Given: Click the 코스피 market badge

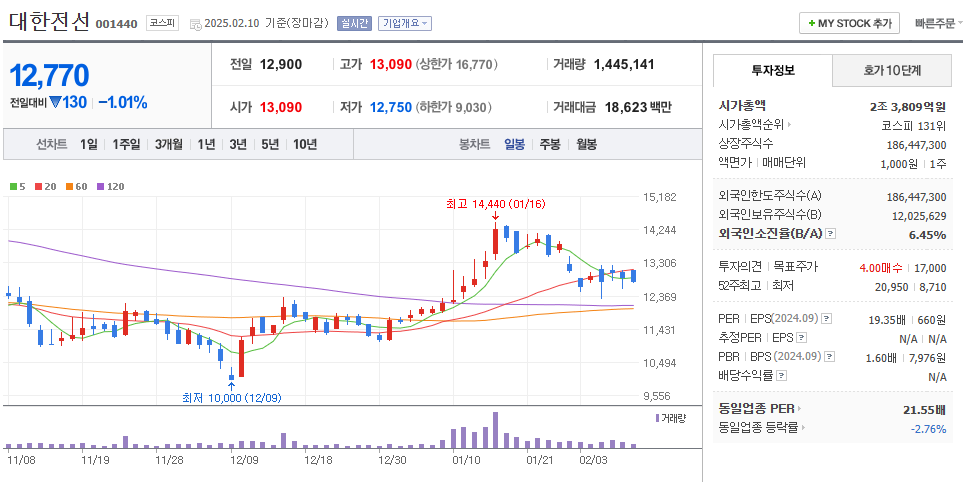Looking at the screenshot, I should (x=162, y=24).
